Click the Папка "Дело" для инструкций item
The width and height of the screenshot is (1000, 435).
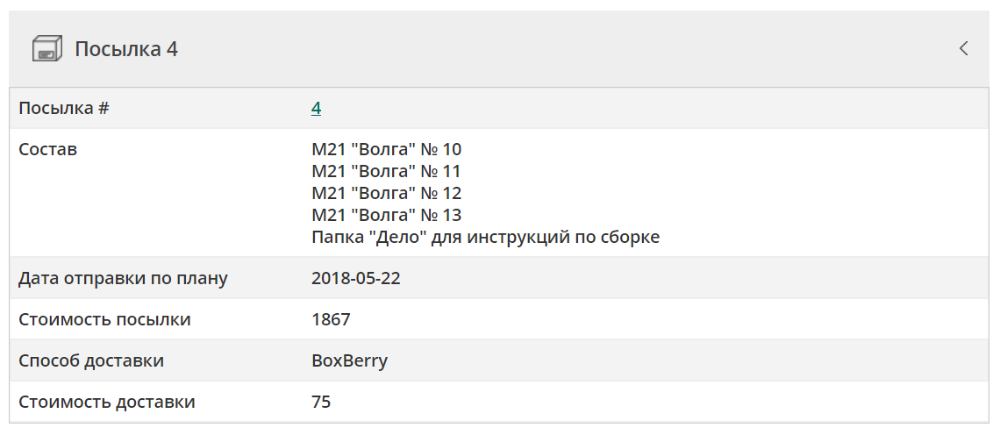pyautogui.click(x=485, y=238)
